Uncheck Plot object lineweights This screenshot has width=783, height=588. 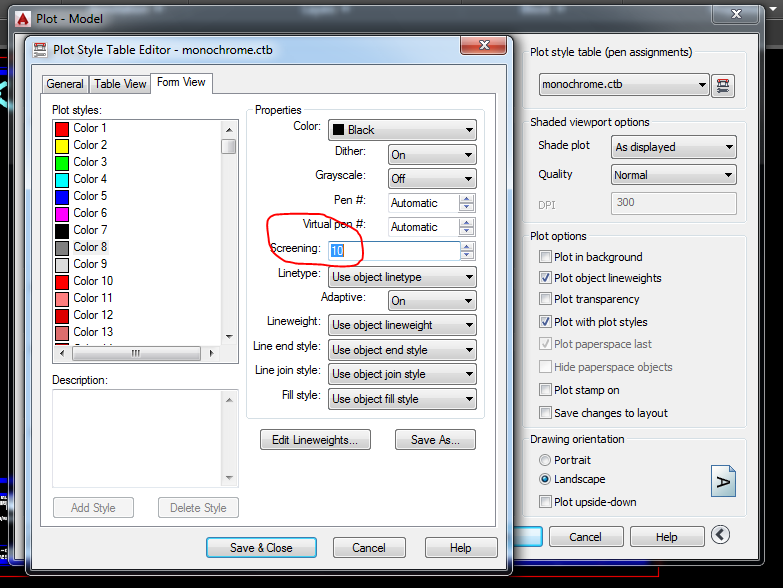[545, 278]
